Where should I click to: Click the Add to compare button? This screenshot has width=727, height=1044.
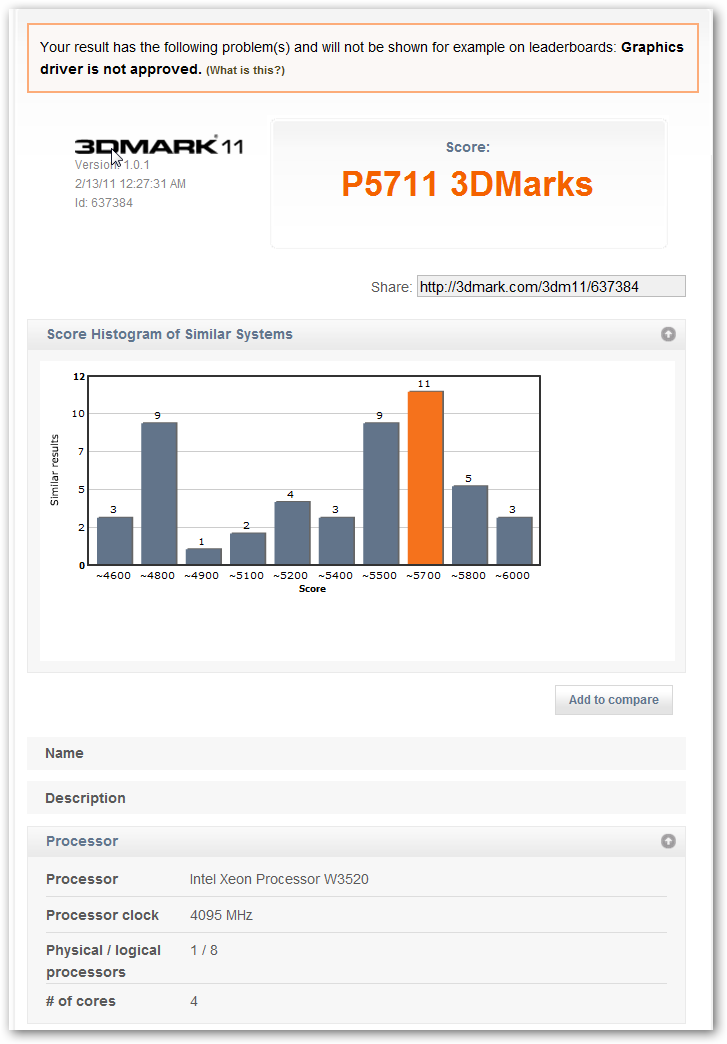pos(613,700)
